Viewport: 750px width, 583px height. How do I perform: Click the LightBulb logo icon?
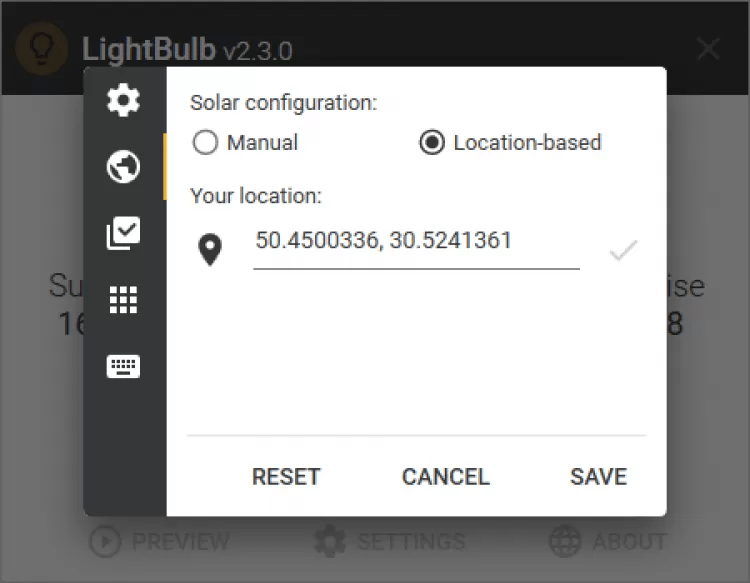[x=42, y=48]
